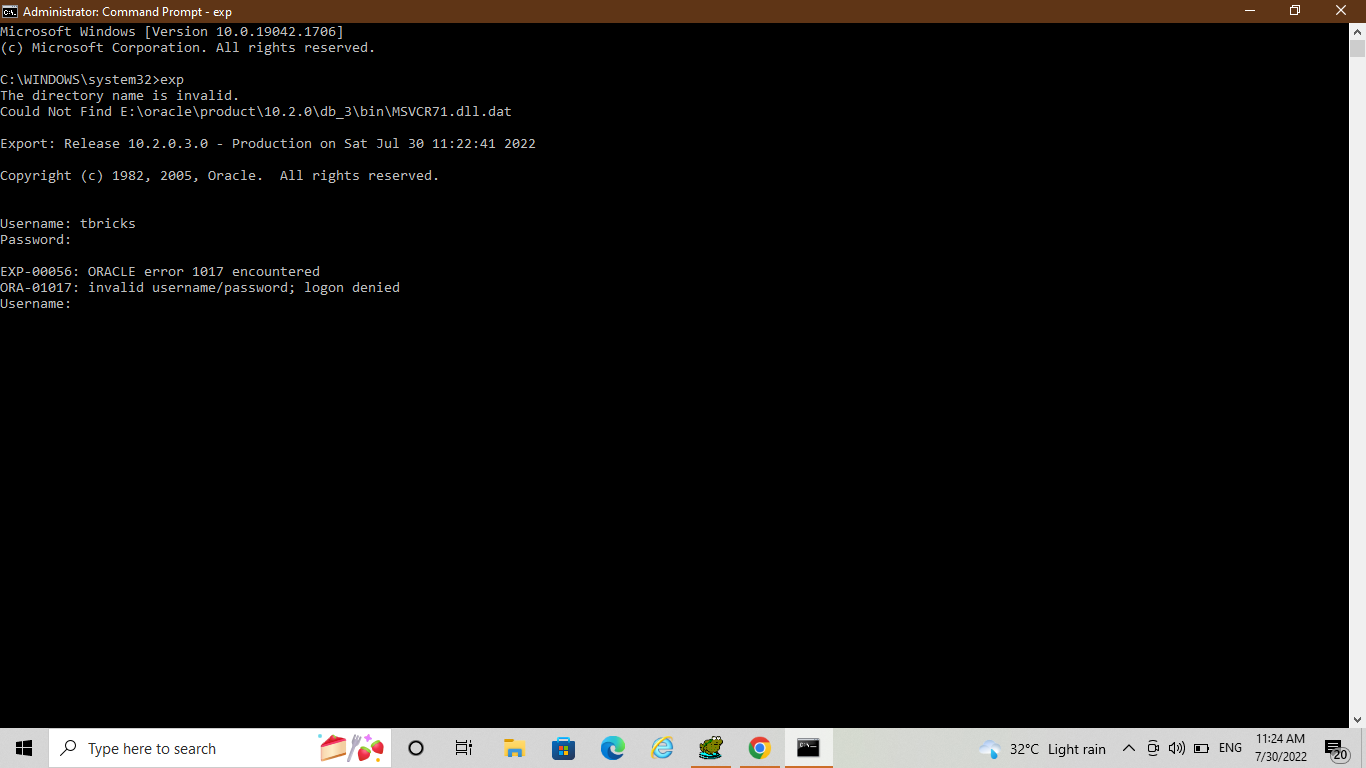Close the Command Prompt window
Viewport: 1366px width, 768px height.
click(1342, 11)
